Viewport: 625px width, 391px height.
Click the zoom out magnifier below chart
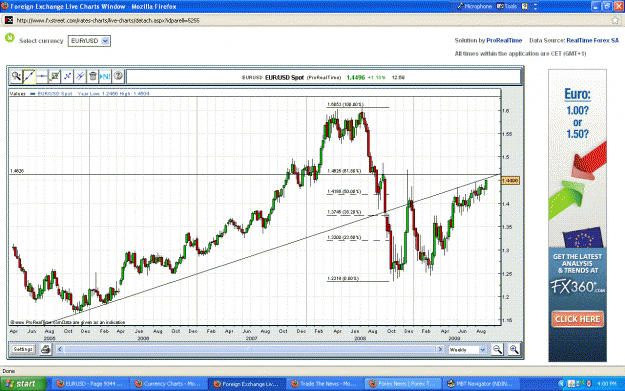[497, 350]
